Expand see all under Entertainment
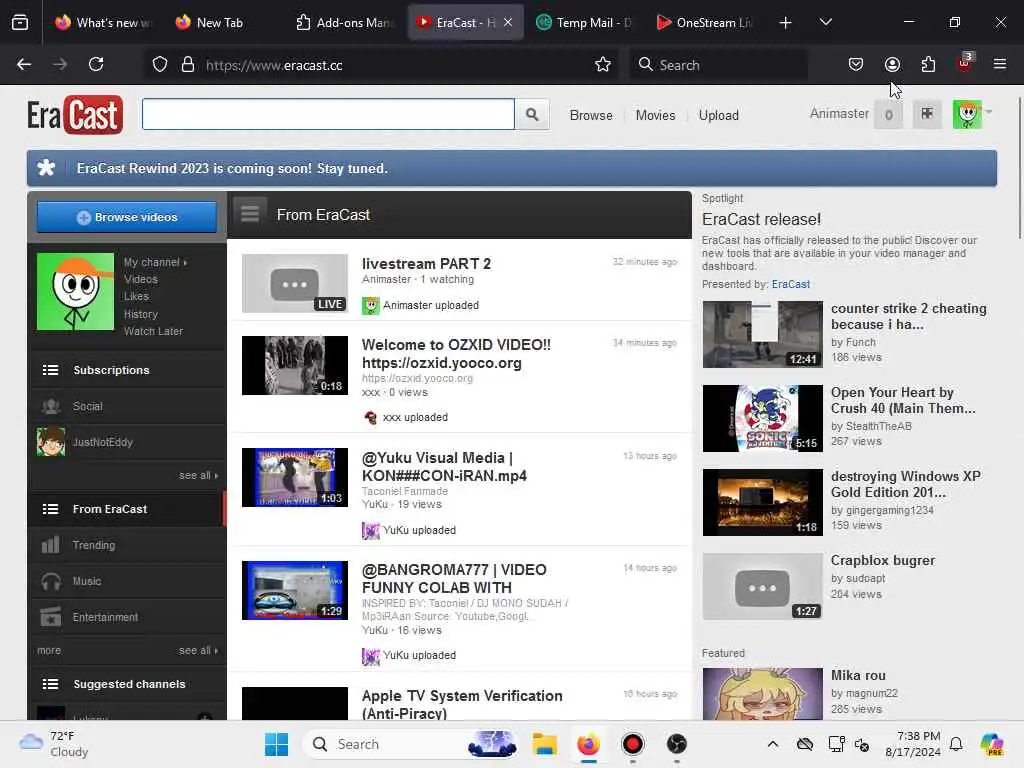 199,650
